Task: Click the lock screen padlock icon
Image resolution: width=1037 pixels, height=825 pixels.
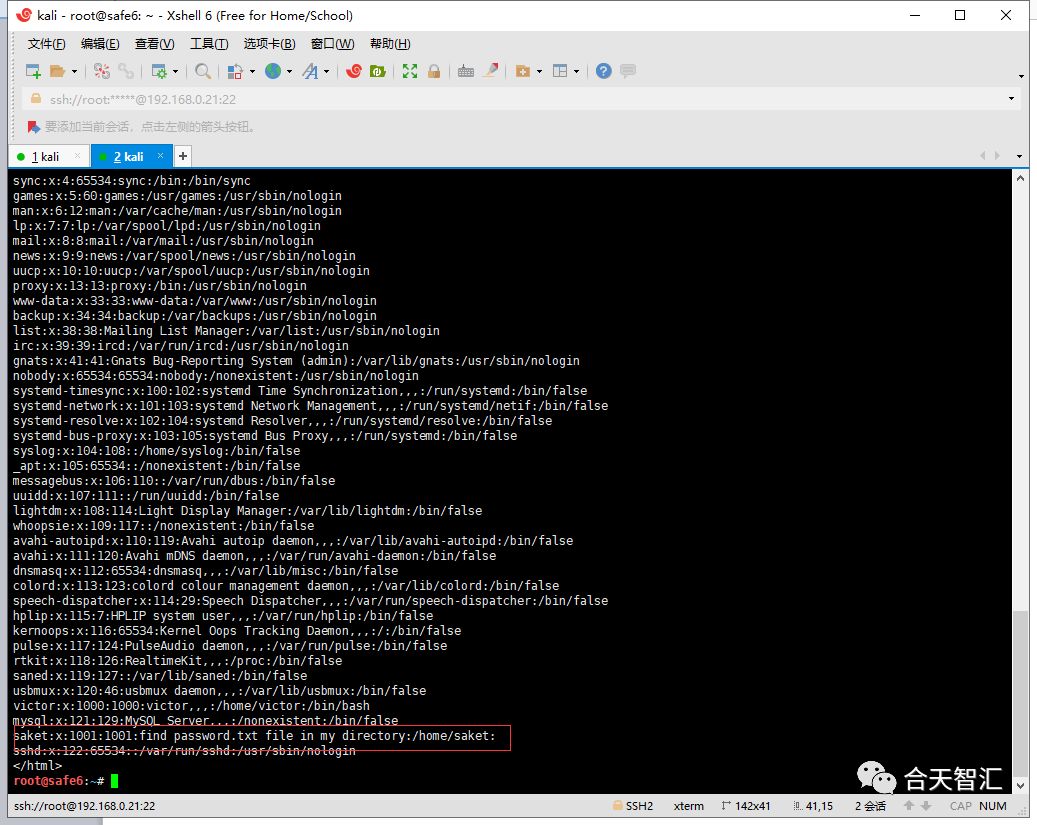Action: [x=434, y=71]
